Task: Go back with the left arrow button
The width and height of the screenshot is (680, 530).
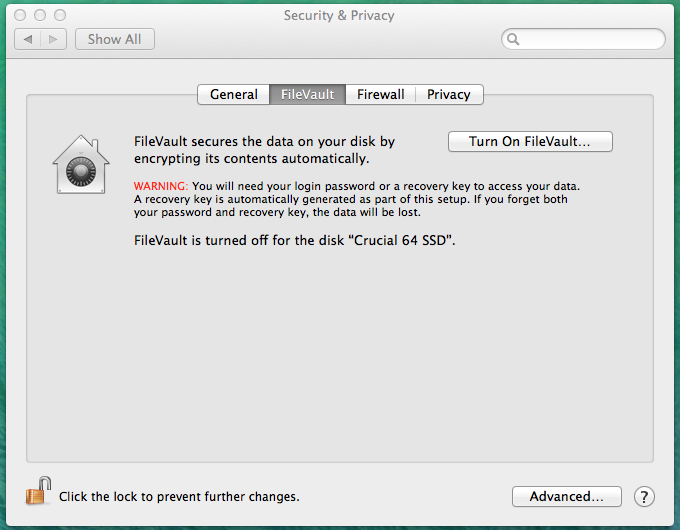Action: (x=28, y=39)
